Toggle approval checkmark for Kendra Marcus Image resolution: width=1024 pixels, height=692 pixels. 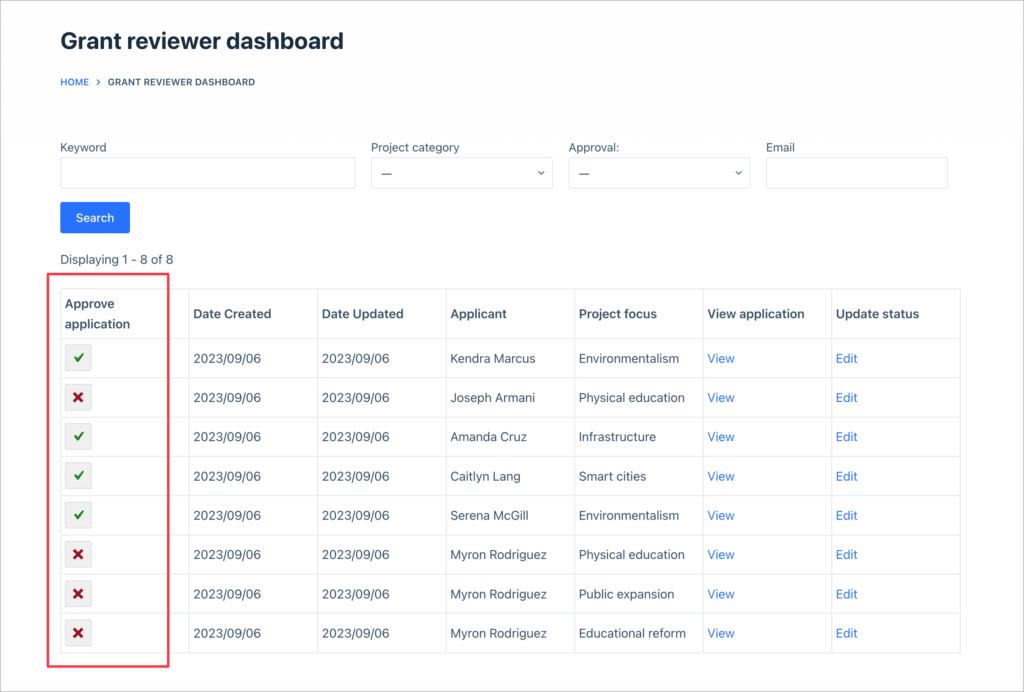[78, 358]
